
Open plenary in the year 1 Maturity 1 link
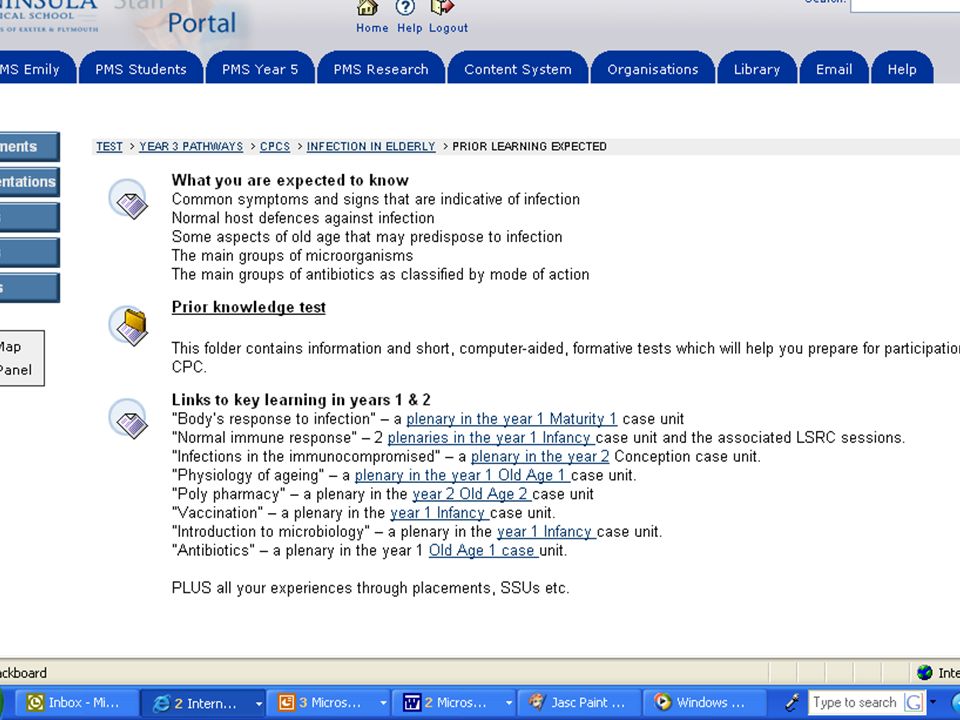(512, 419)
